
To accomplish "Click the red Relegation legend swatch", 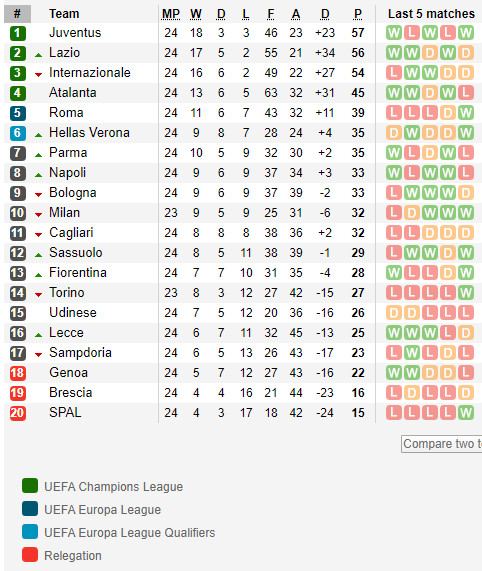I will pos(30,555).
